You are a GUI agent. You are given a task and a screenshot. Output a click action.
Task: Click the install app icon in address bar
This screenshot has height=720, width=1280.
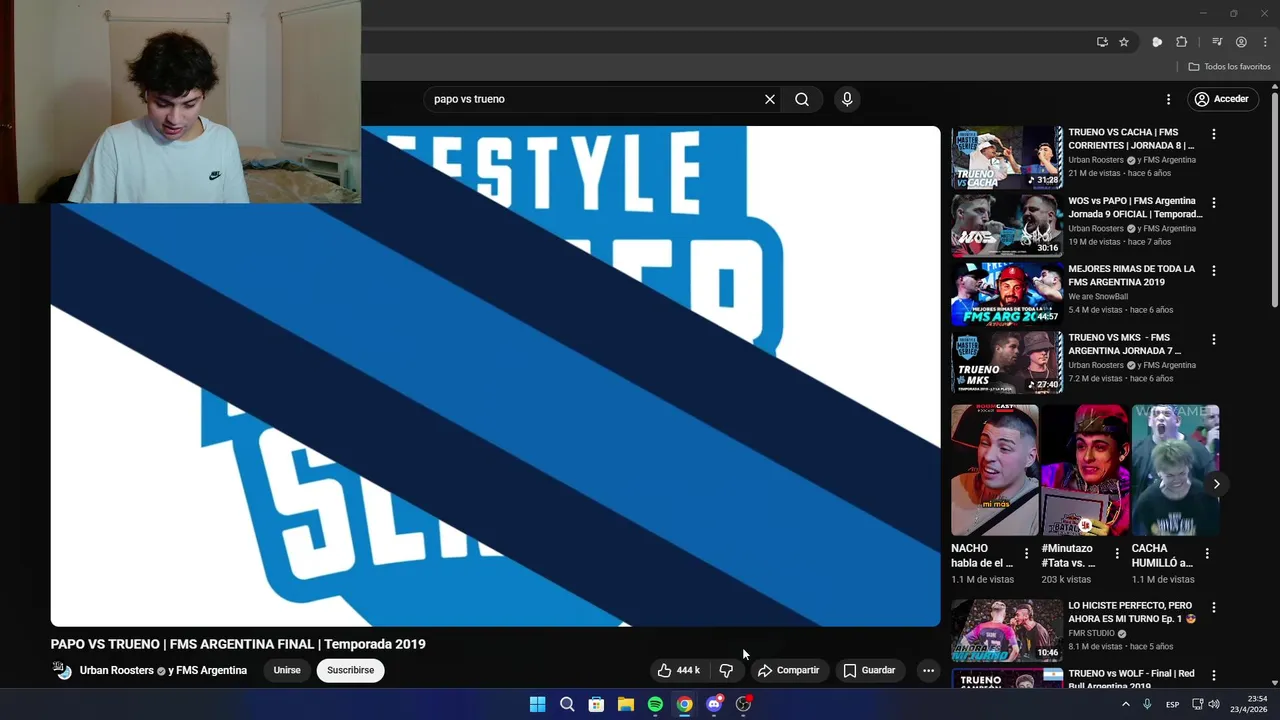click(x=1102, y=42)
